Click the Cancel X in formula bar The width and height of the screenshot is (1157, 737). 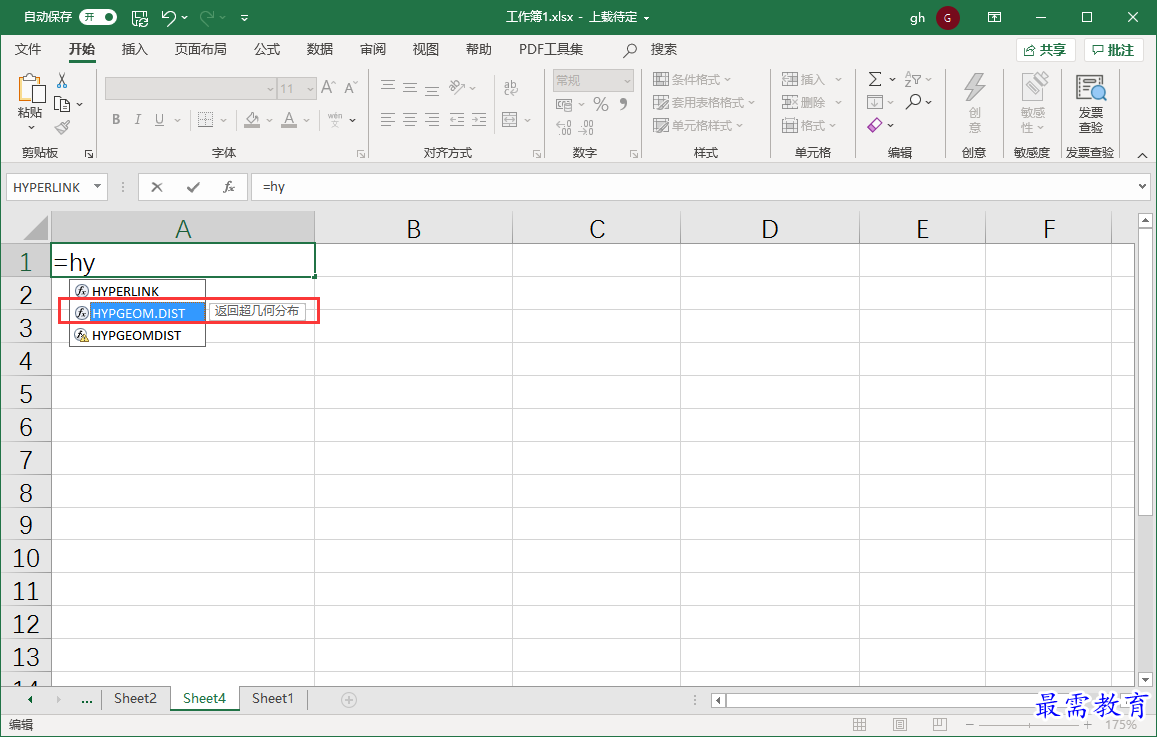point(156,187)
